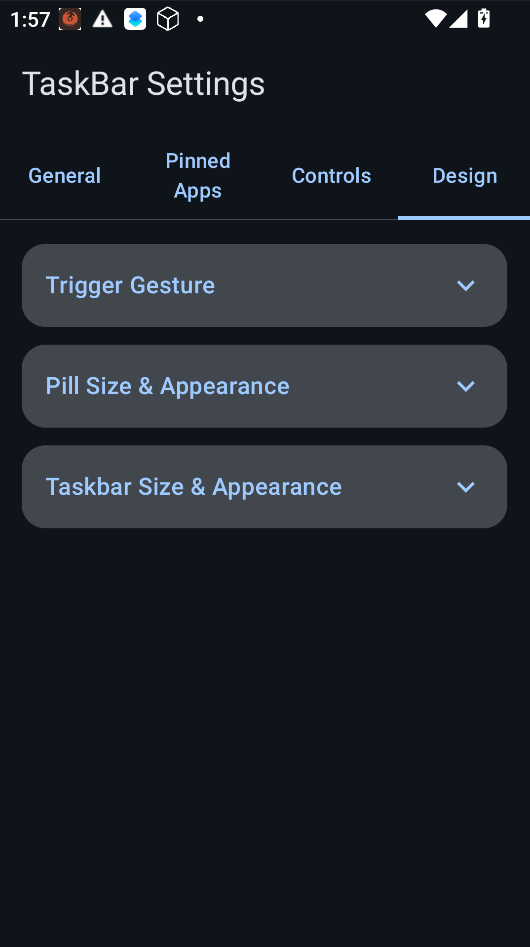Tap the red app notification icon in status bar
530x947 pixels.
[x=70, y=19]
